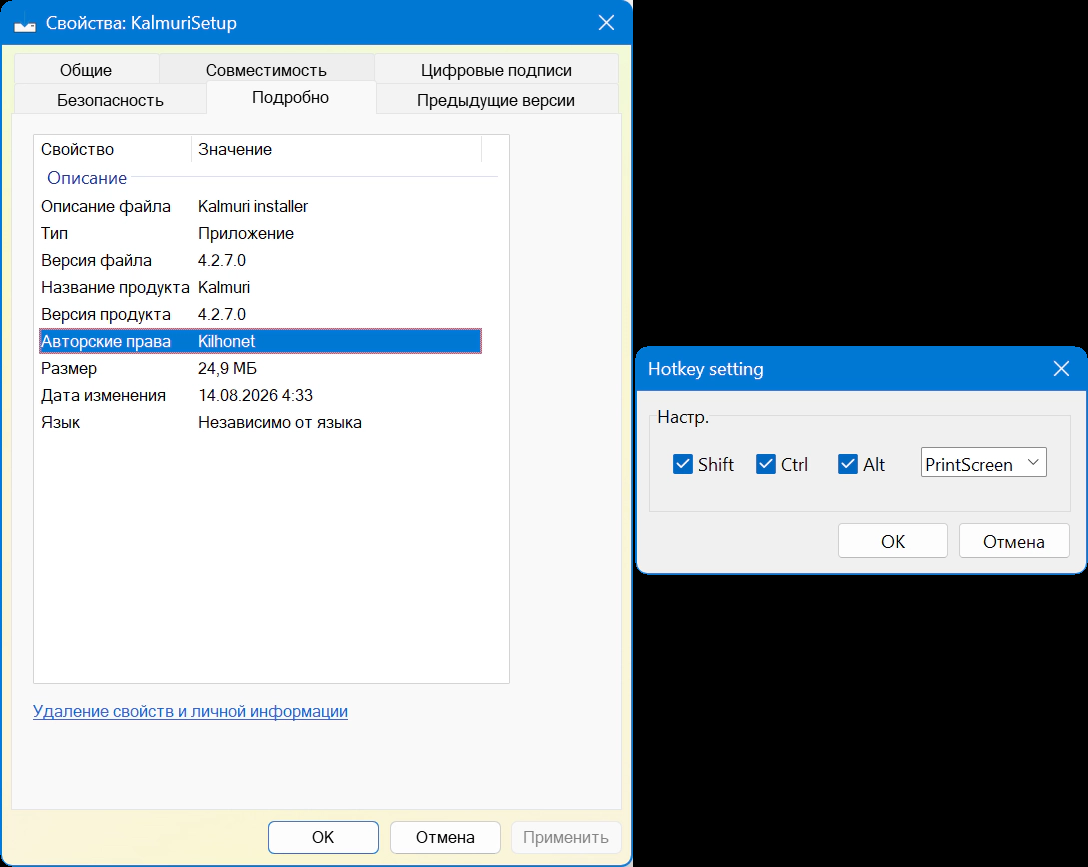Screen dimensions: 1088x867
Task: Select the Описание файла row
Action: tap(260, 206)
